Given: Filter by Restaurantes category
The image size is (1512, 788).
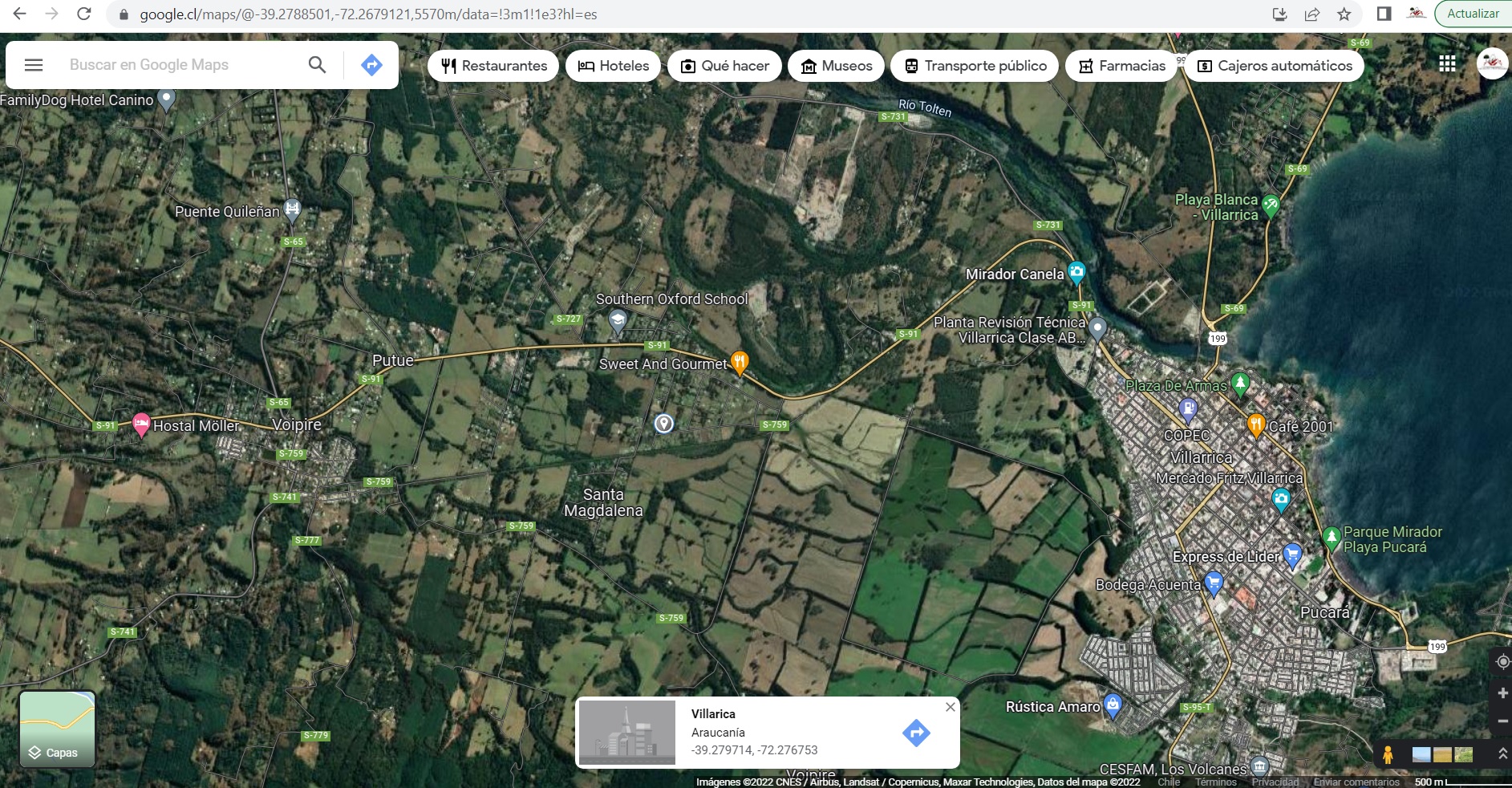Looking at the screenshot, I should [494, 66].
